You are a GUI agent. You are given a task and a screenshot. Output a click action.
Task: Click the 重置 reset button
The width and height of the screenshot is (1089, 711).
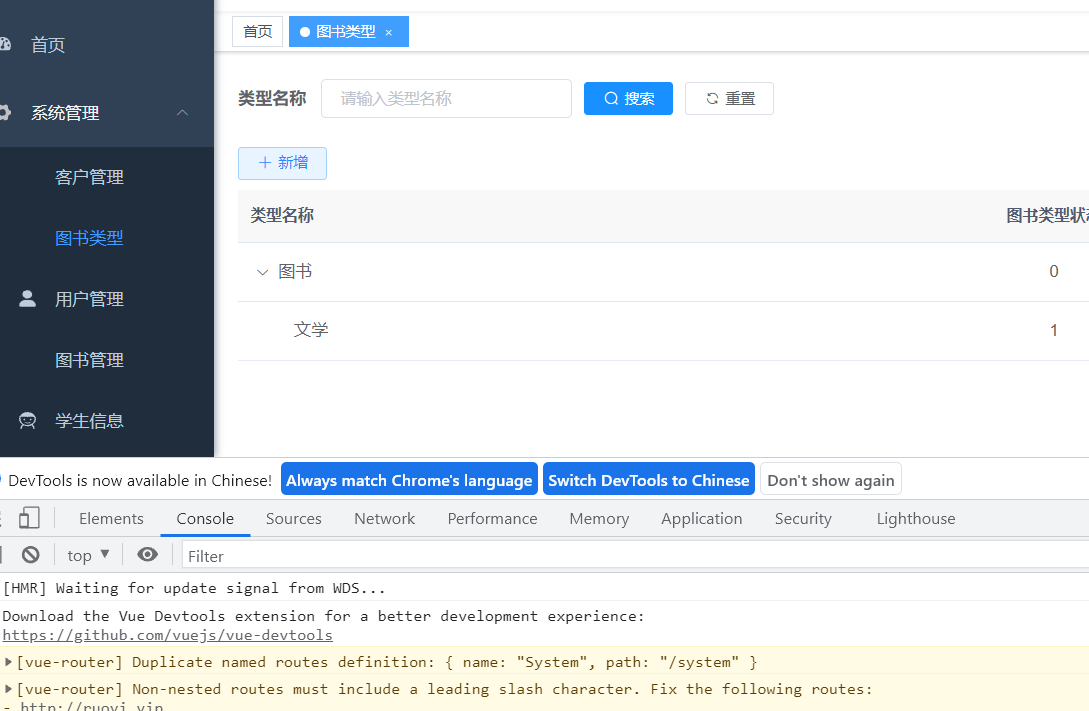coord(729,99)
